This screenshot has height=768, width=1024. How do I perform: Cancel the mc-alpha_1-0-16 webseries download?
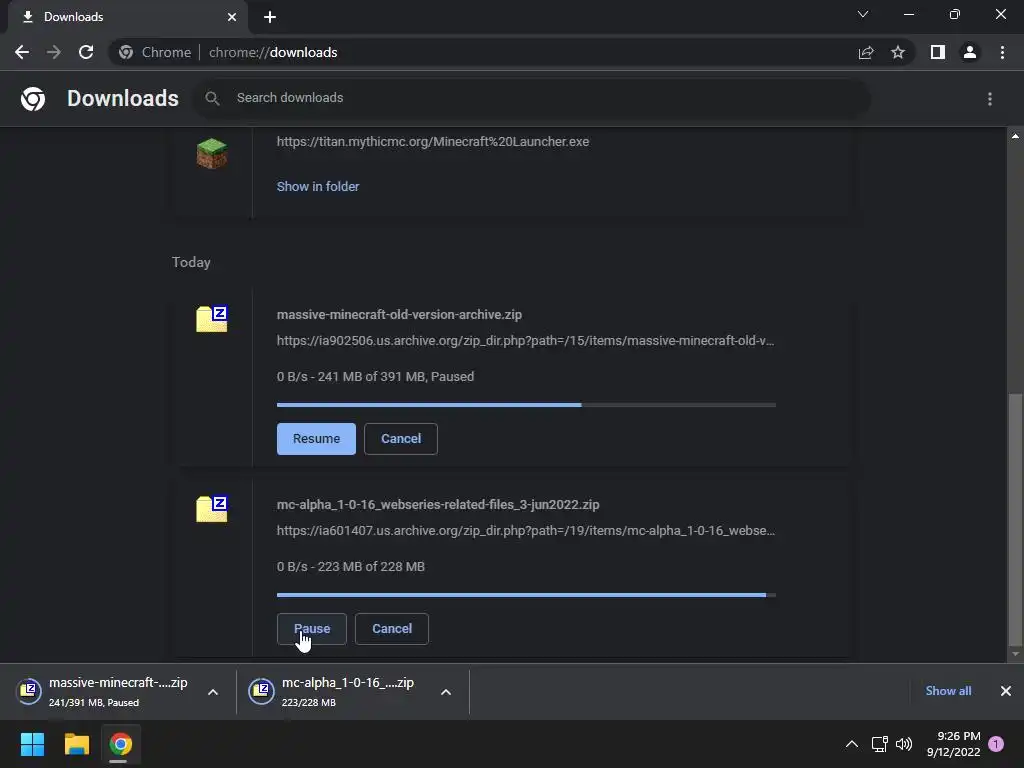(392, 629)
